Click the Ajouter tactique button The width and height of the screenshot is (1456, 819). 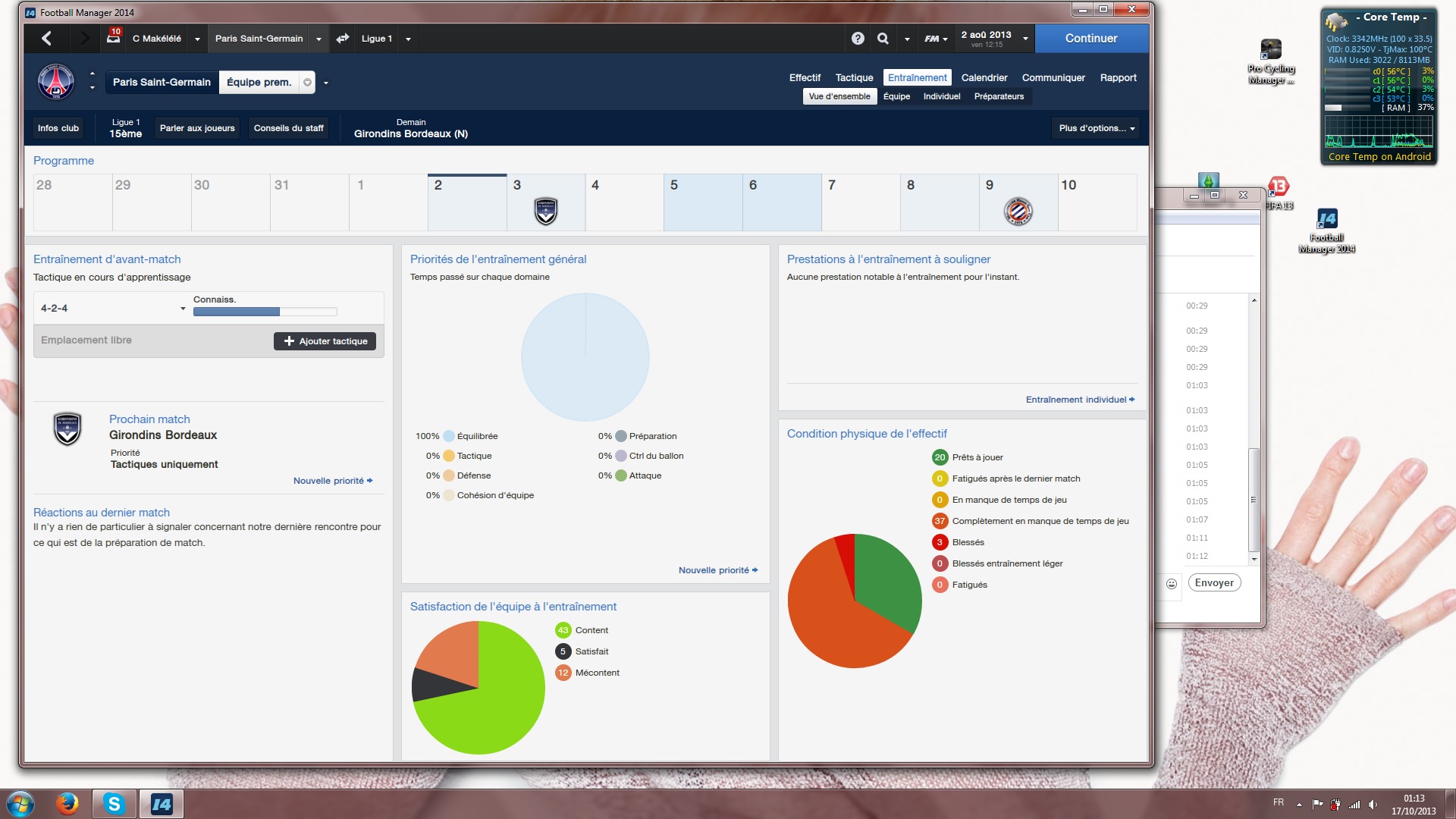tap(325, 341)
